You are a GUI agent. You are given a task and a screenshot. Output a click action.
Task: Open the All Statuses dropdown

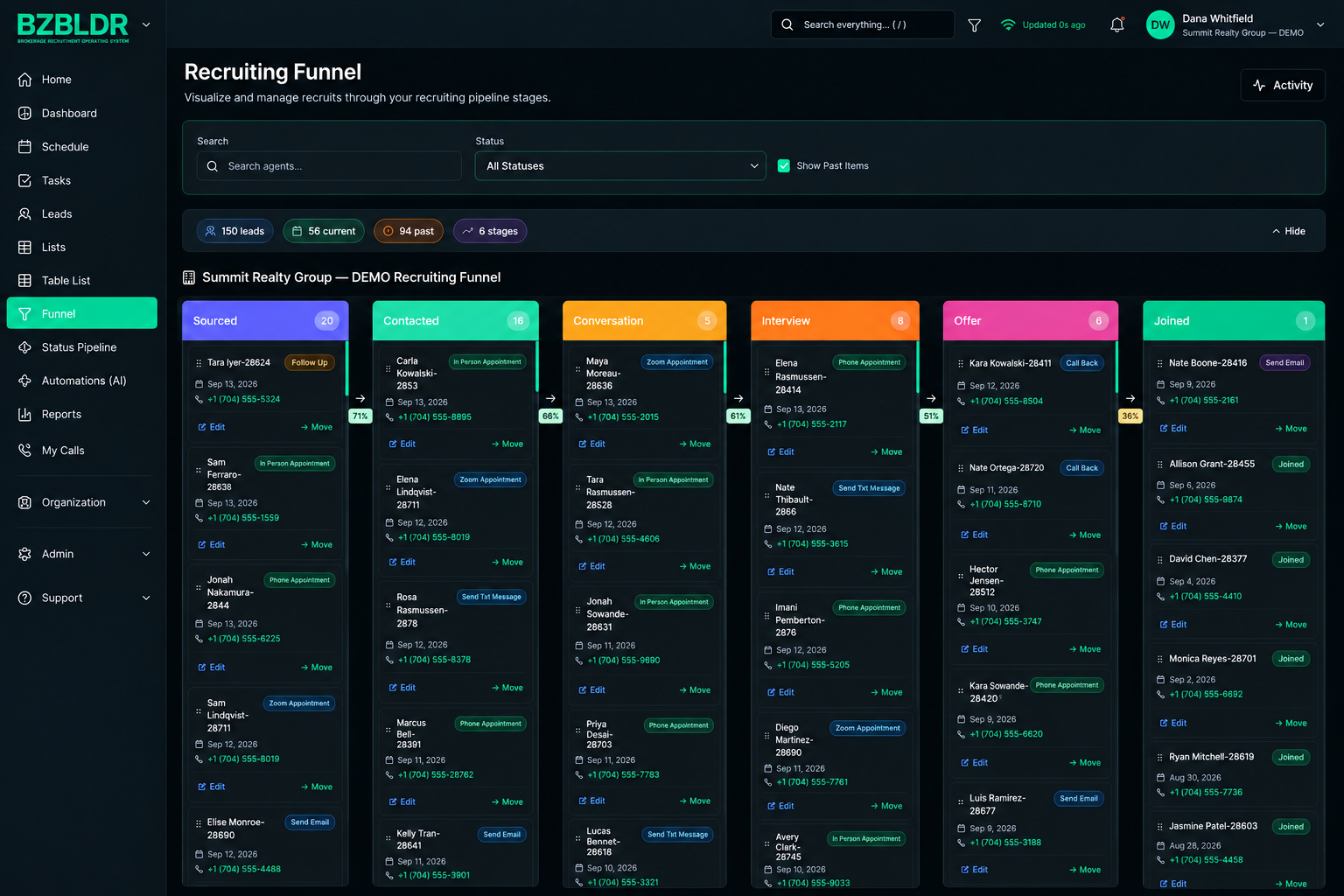pyautogui.click(x=620, y=166)
